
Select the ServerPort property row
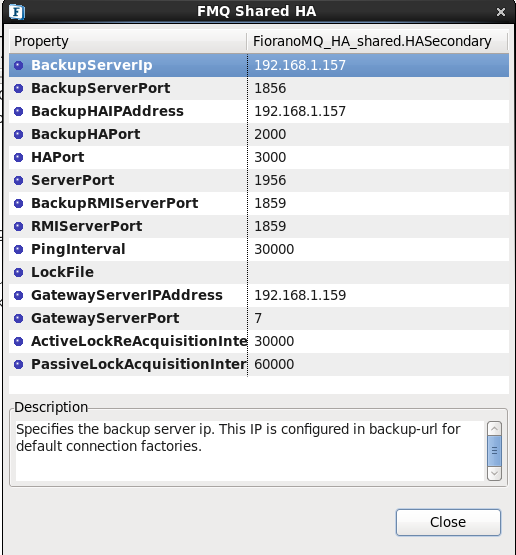[x=259, y=181]
